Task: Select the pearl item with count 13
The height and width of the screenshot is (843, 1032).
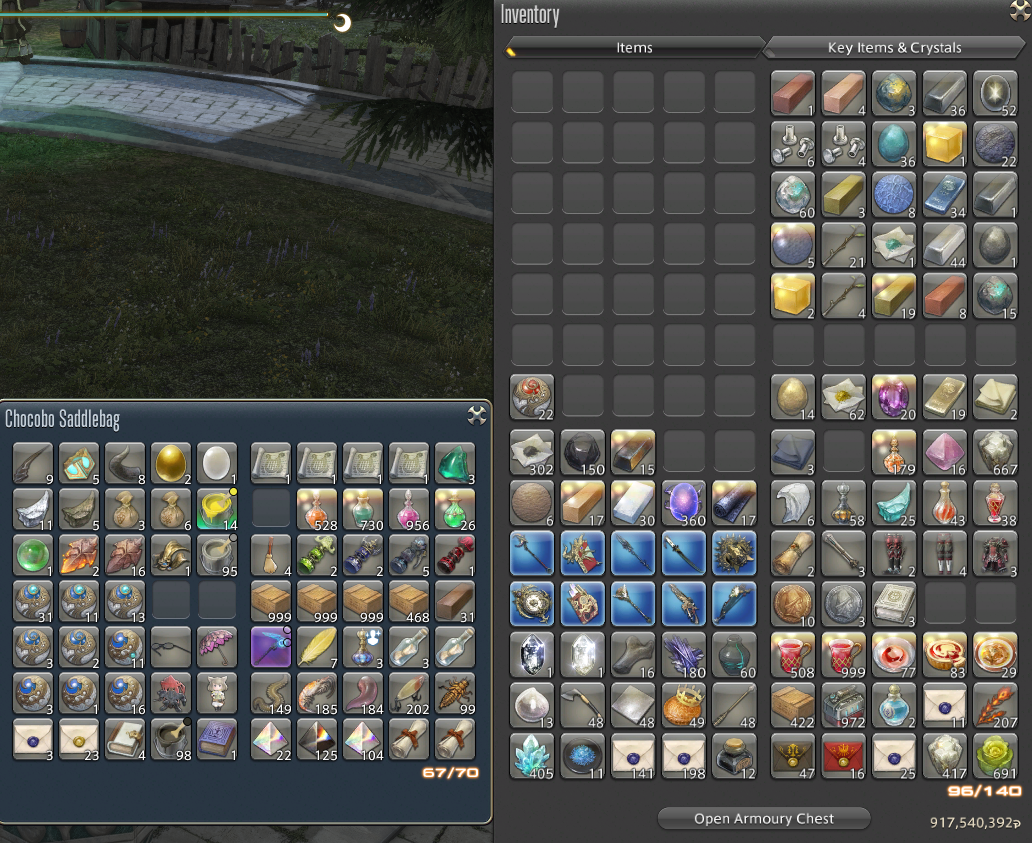Action: tap(532, 706)
